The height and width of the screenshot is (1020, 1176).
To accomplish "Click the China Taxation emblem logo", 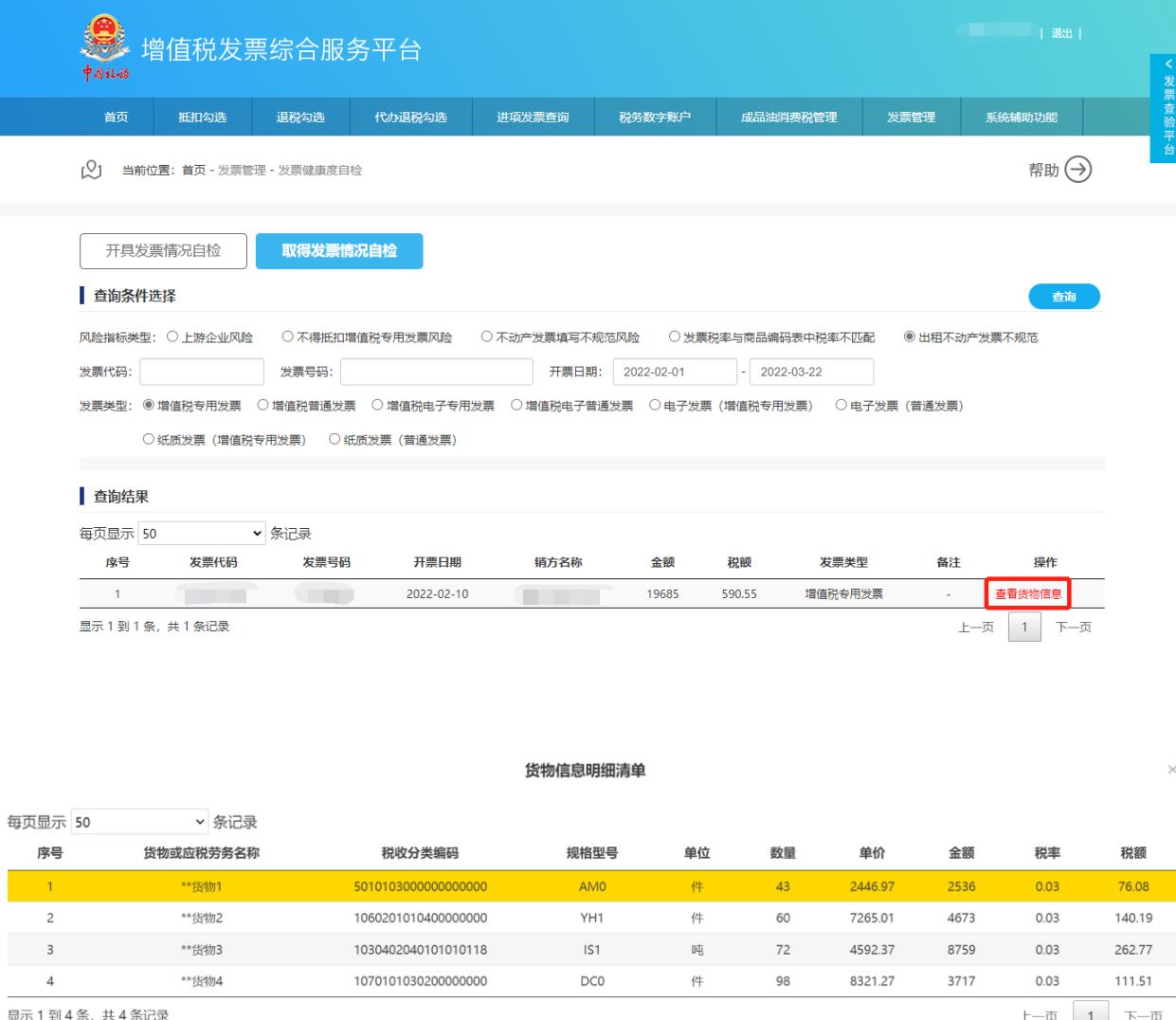I will click(104, 47).
